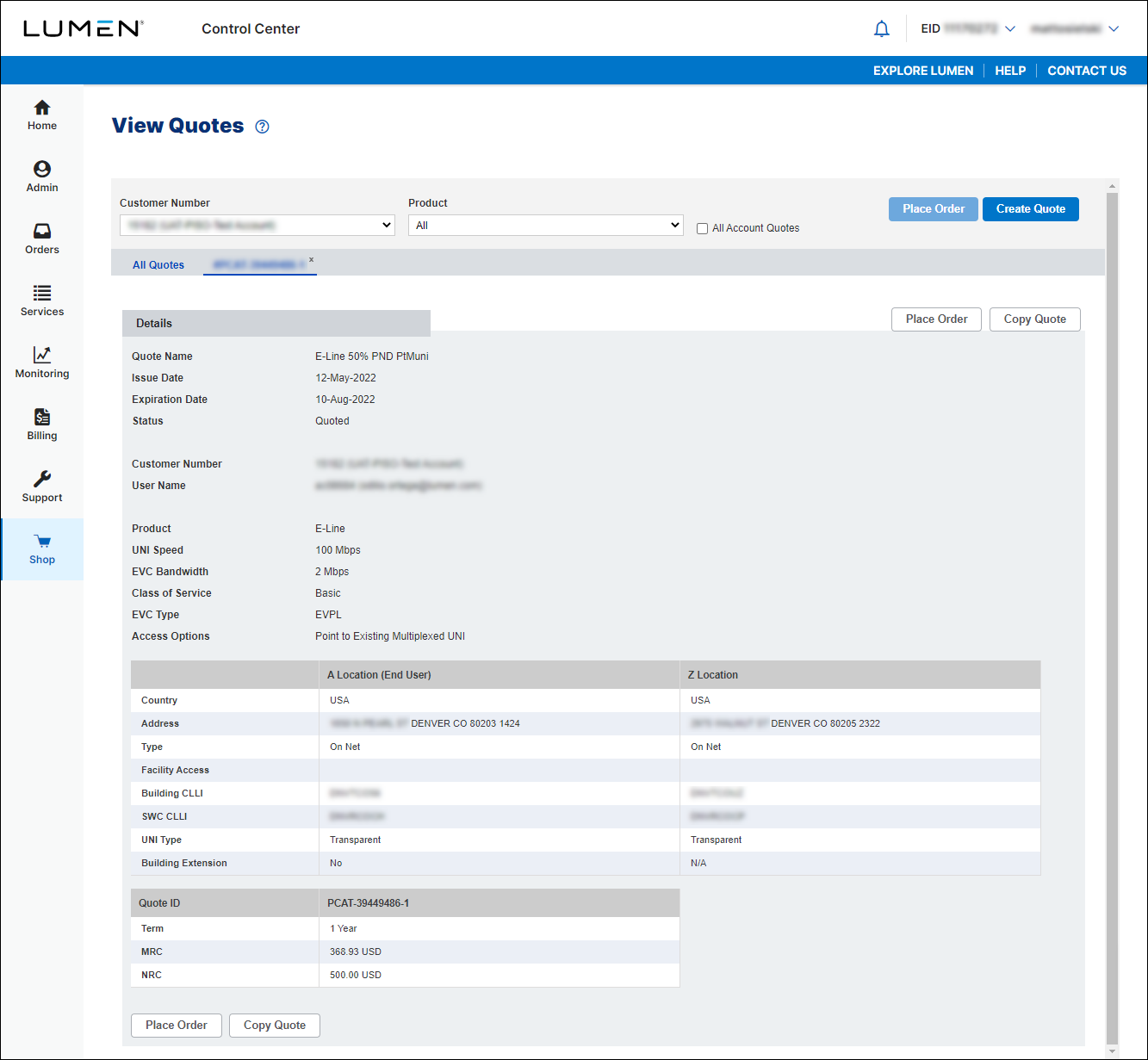The width and height of the screenshot is (1148, 1060).
Task: Click the vertical scrollbar thumb
Action: tap(1112, 617)
